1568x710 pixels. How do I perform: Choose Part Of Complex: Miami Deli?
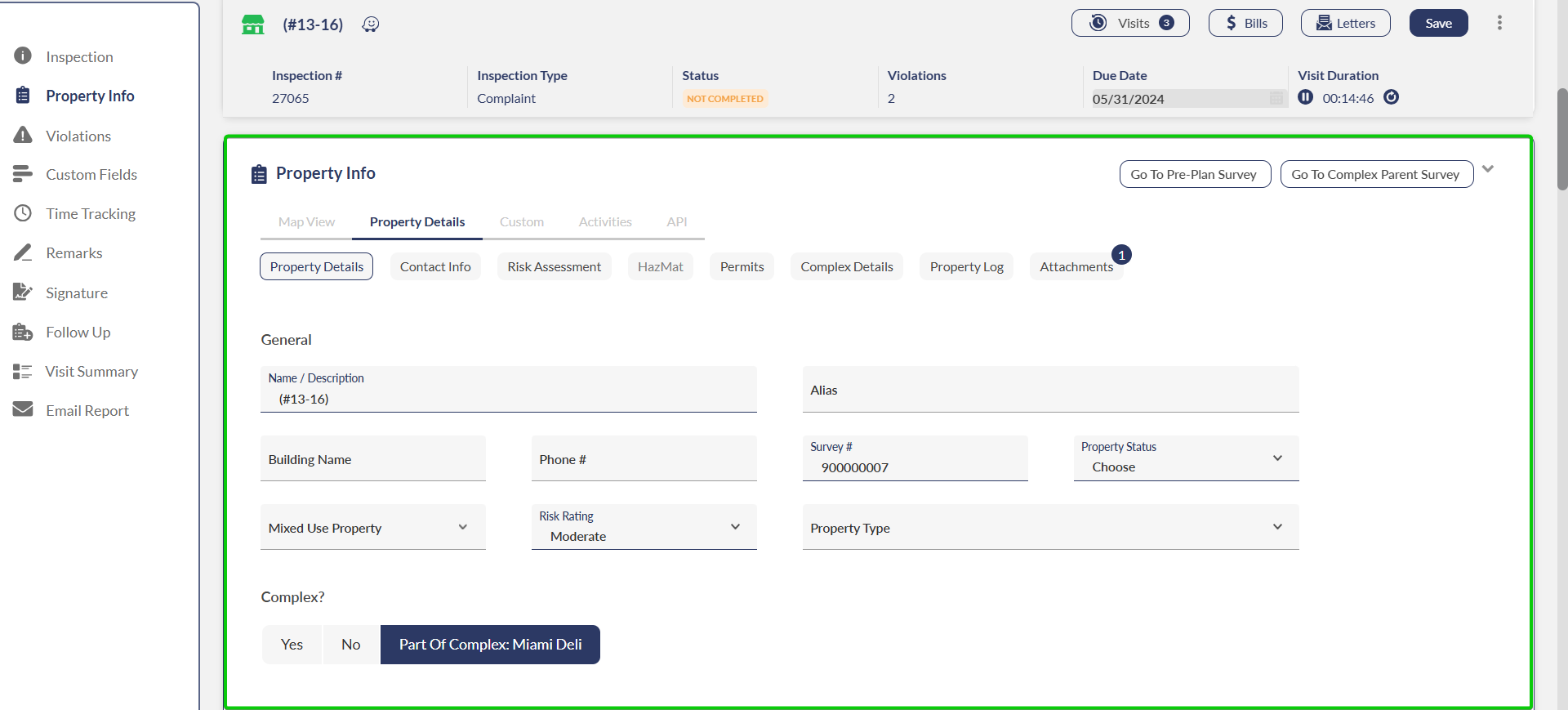tap(490, 645)
